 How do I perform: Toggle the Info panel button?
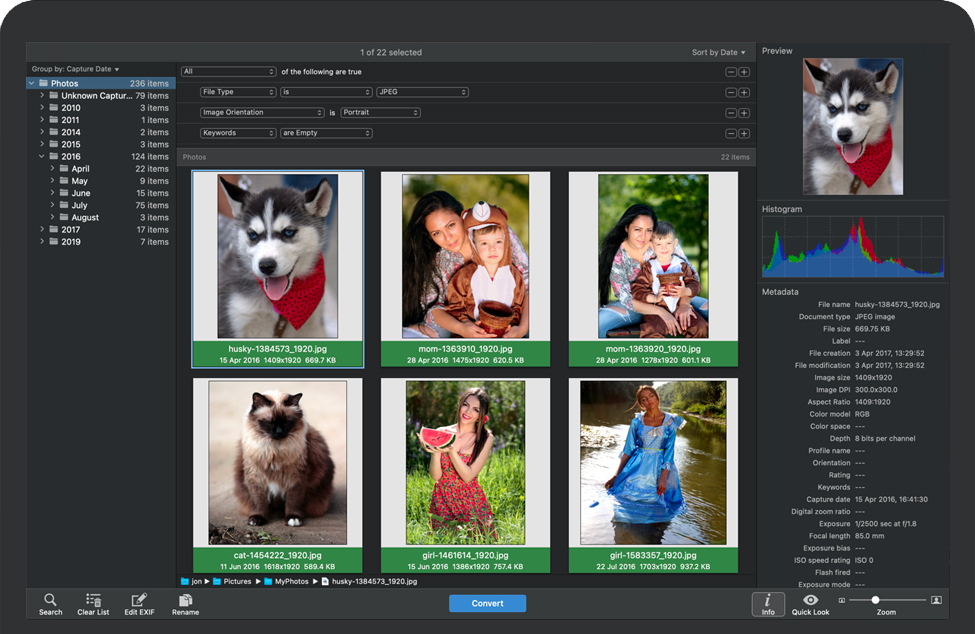(767, 603)
